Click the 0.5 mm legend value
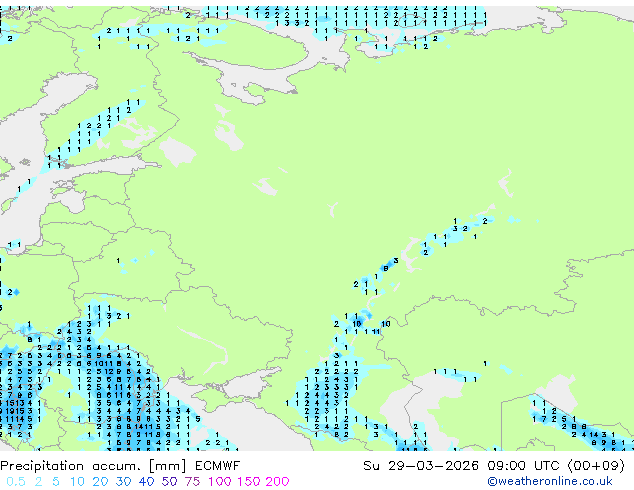 tap(16, 482)
